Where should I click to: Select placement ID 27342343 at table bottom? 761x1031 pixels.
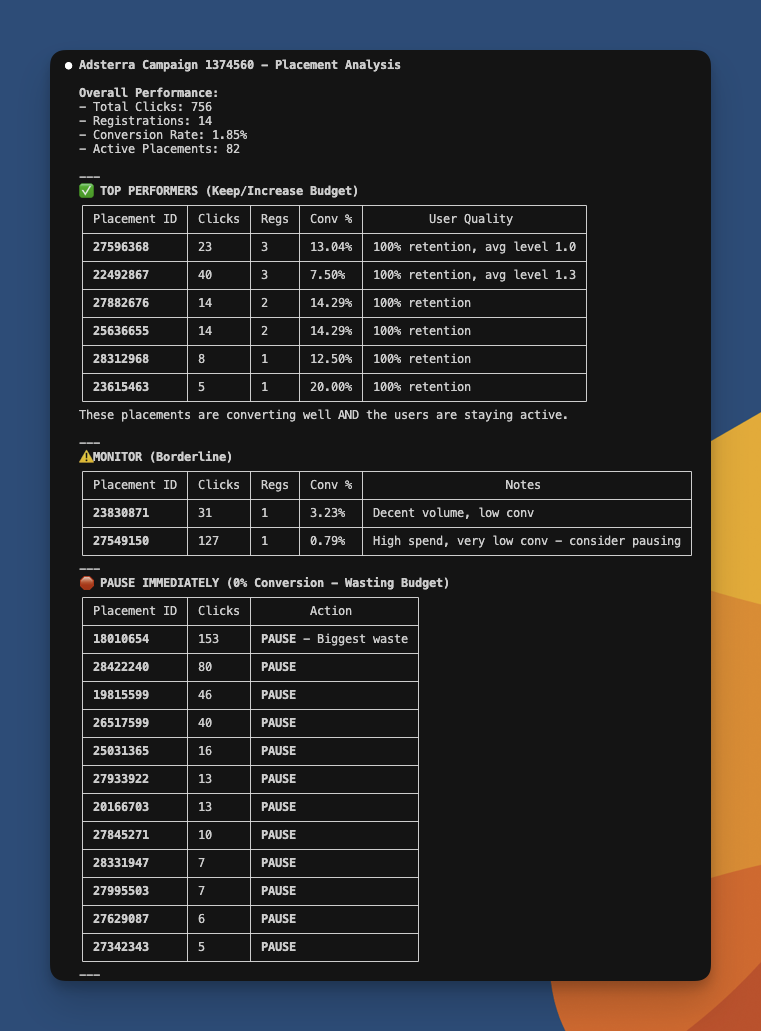click(121, 947)
